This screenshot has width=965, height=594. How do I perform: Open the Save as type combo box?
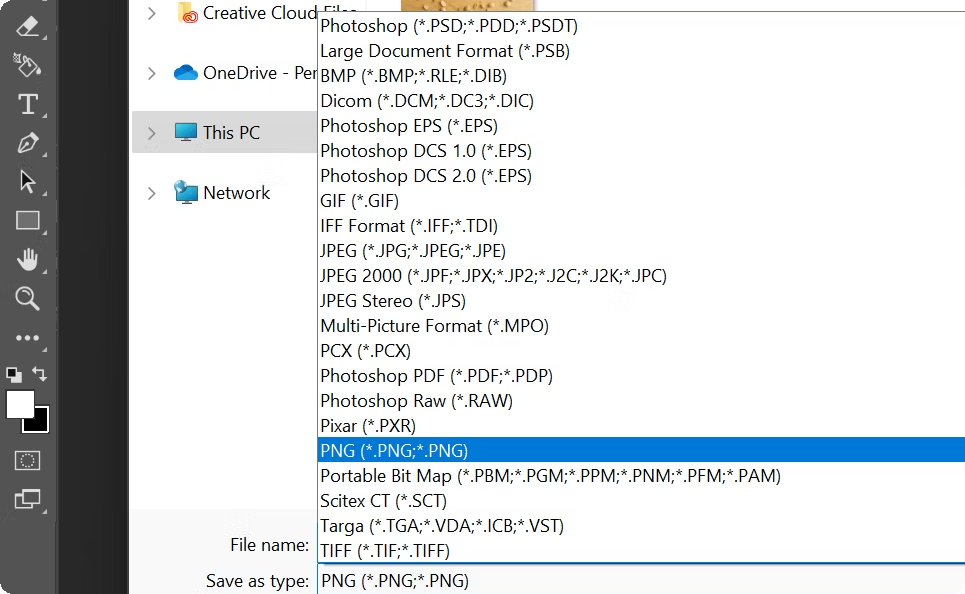pyautogui.click(x=640, y=581)
